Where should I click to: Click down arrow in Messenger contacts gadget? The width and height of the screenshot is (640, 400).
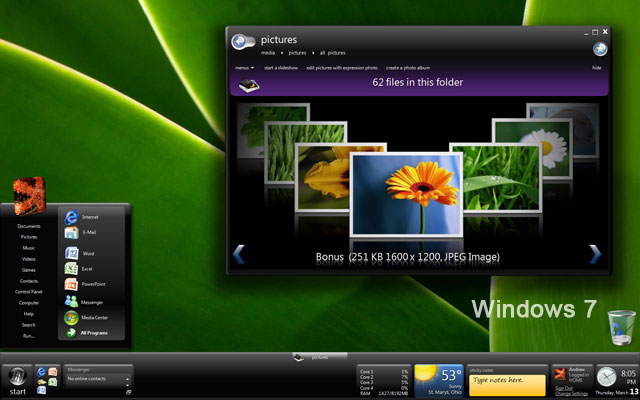point(127,384)
